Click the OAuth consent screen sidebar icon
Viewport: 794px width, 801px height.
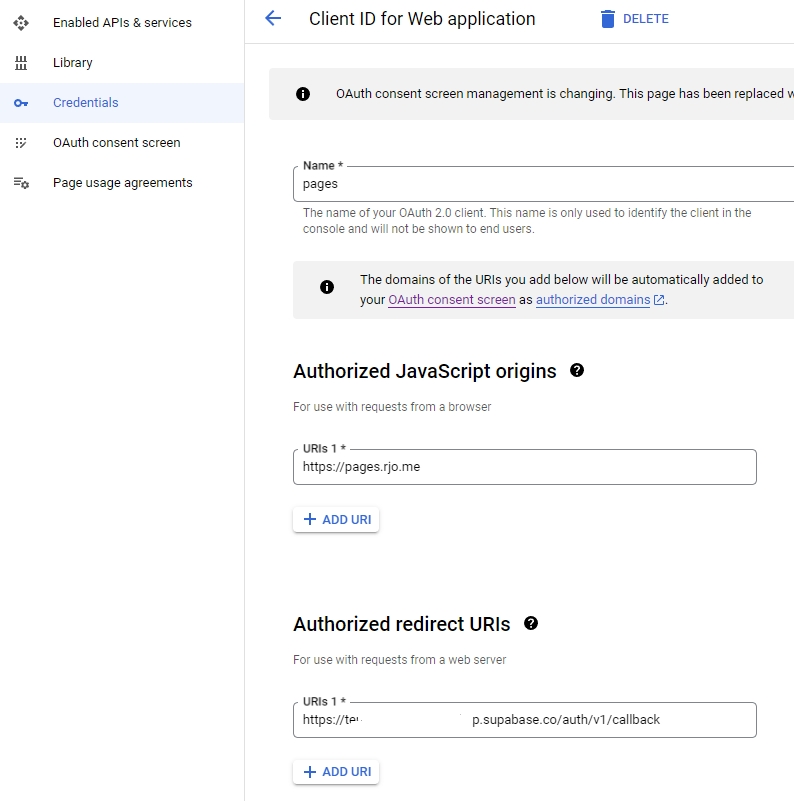coord(21,143)
